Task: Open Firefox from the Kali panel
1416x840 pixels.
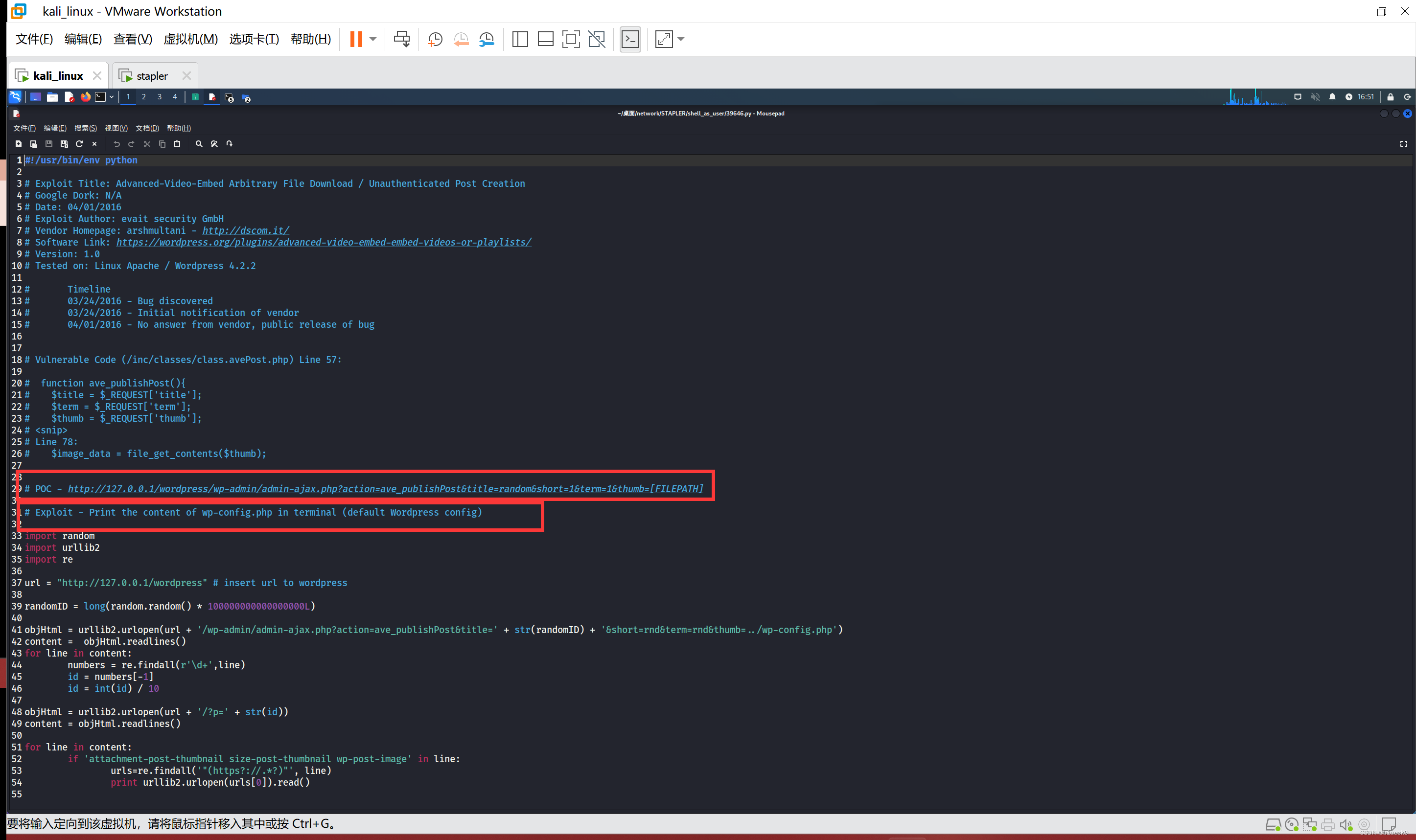Action: tap(86, 97)
